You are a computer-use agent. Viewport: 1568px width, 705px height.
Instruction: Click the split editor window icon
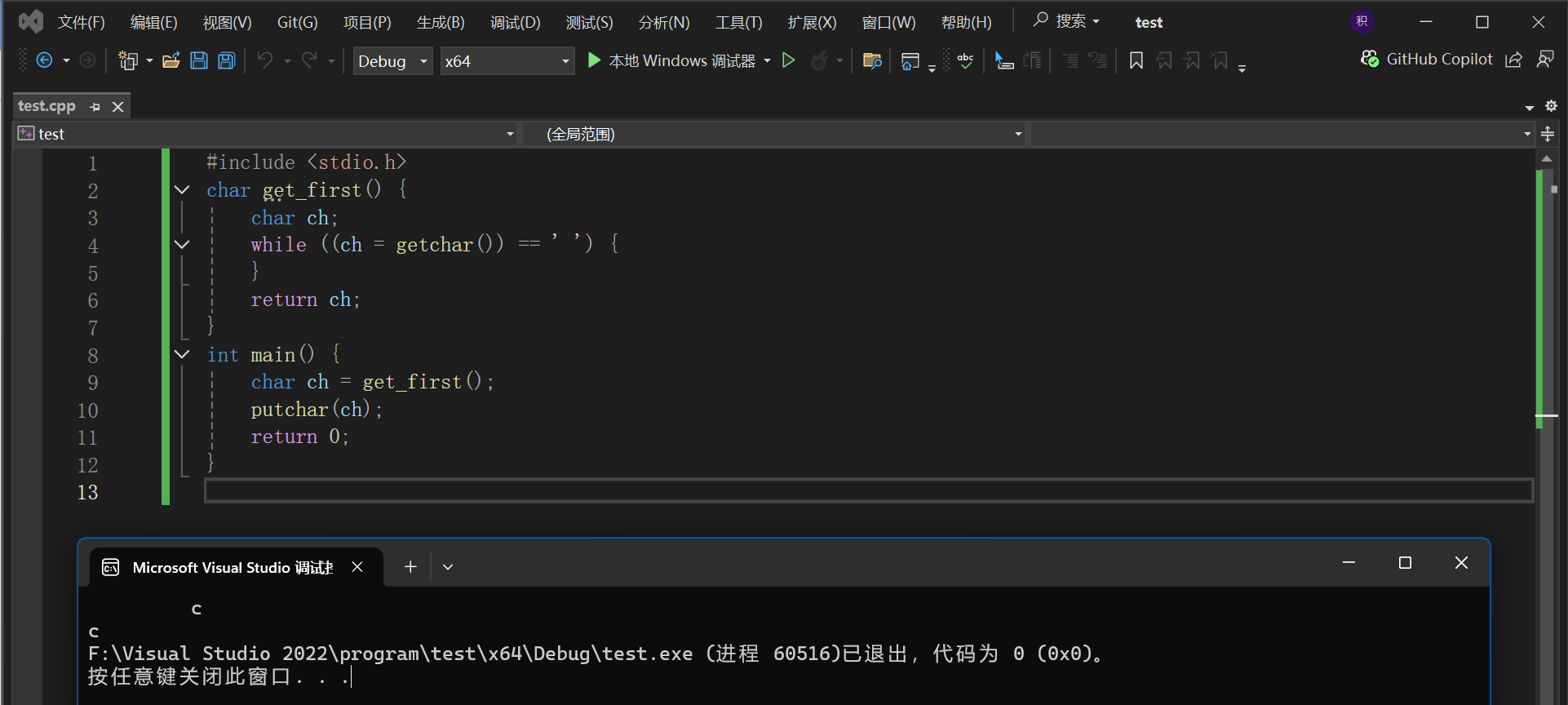click(1548, 134)
